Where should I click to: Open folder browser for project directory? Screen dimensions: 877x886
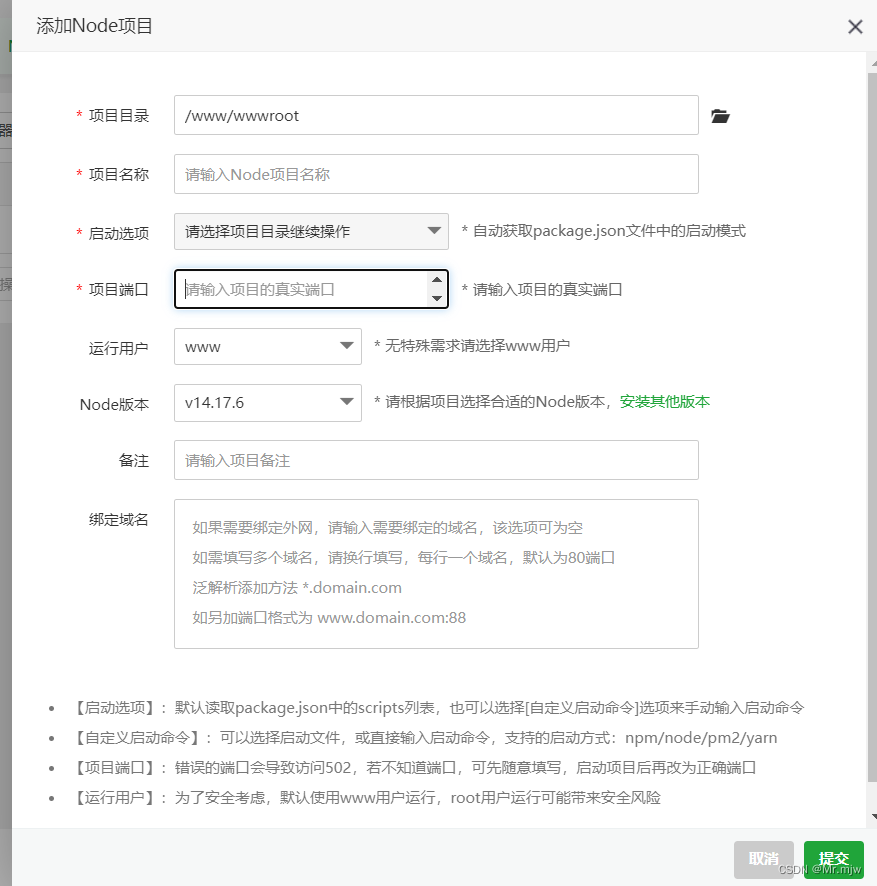tap(720, 116)
